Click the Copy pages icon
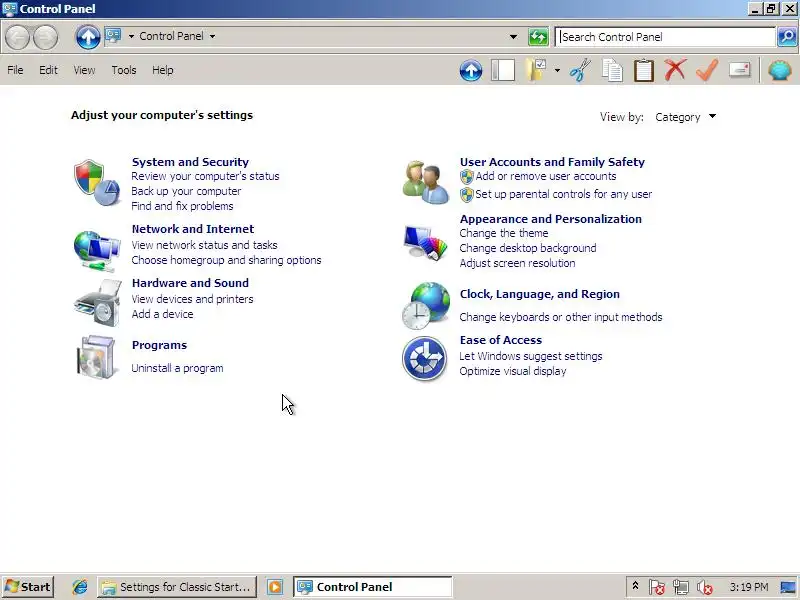This screenshot has width=800, height=600. [x=612, y=70]
